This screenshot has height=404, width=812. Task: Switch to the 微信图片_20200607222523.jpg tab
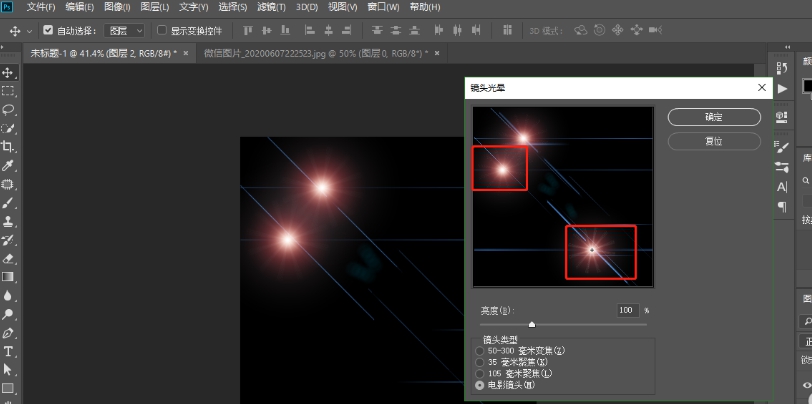coord(313,52)
